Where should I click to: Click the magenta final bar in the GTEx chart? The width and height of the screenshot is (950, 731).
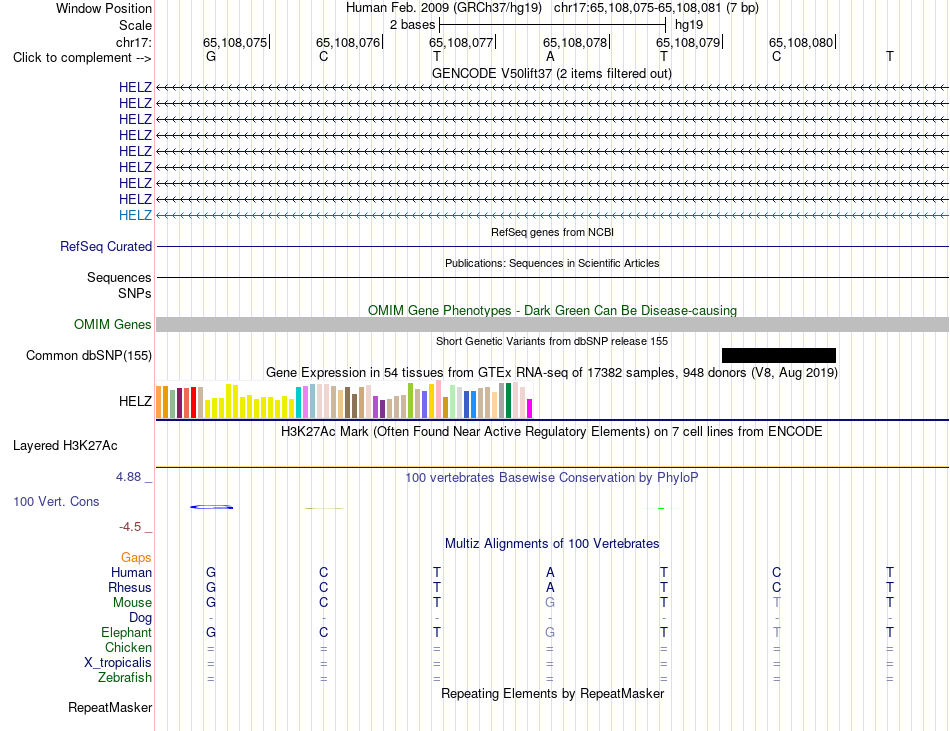(530, 408)
